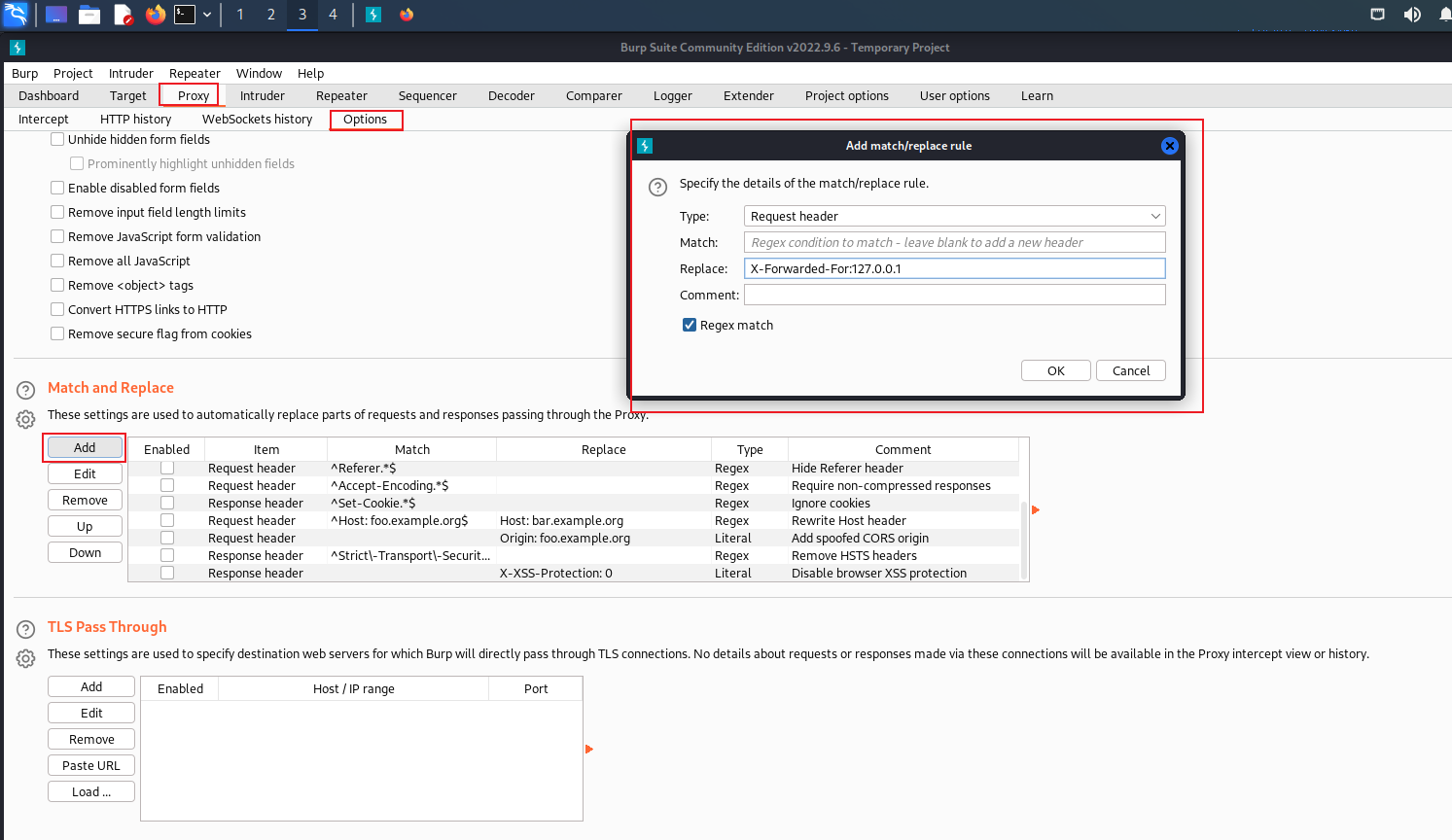Check Convert HTTPS links to HTTP
Viewport: 1452px width, 840px height.
pos(57,309)
